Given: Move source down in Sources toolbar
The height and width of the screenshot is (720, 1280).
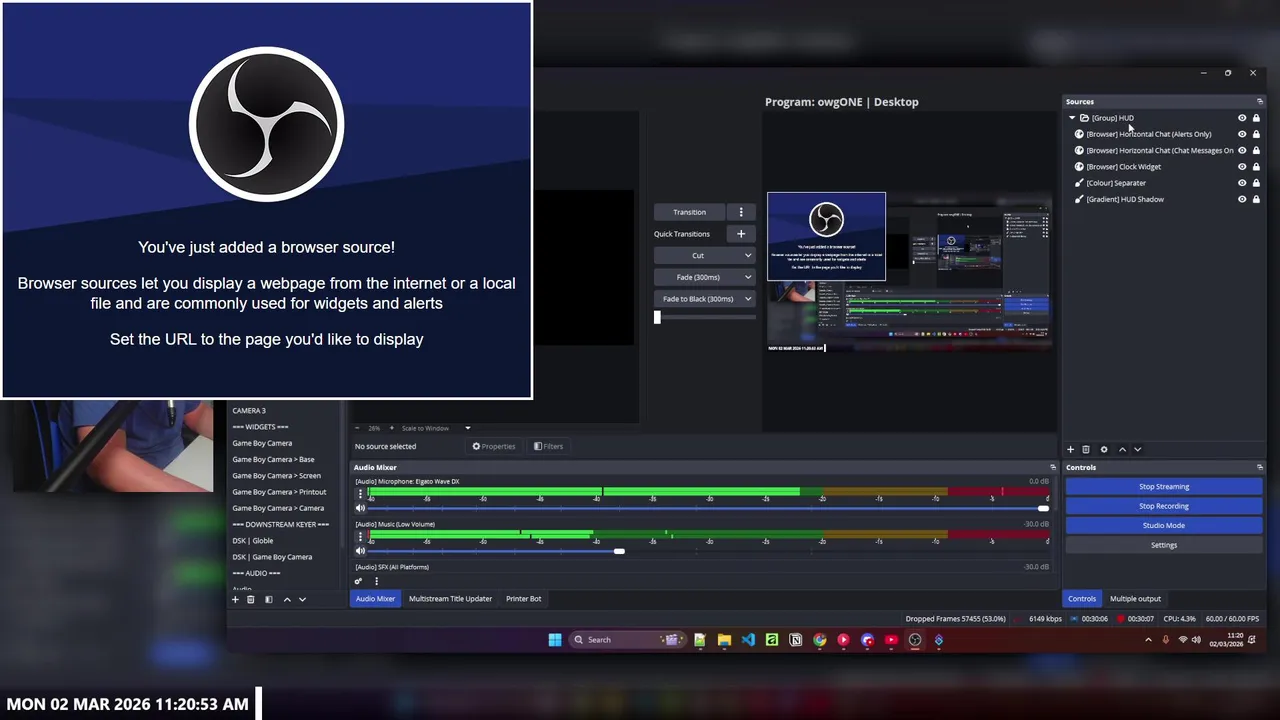Looking at the screenshot, I should click(1137, 450).
